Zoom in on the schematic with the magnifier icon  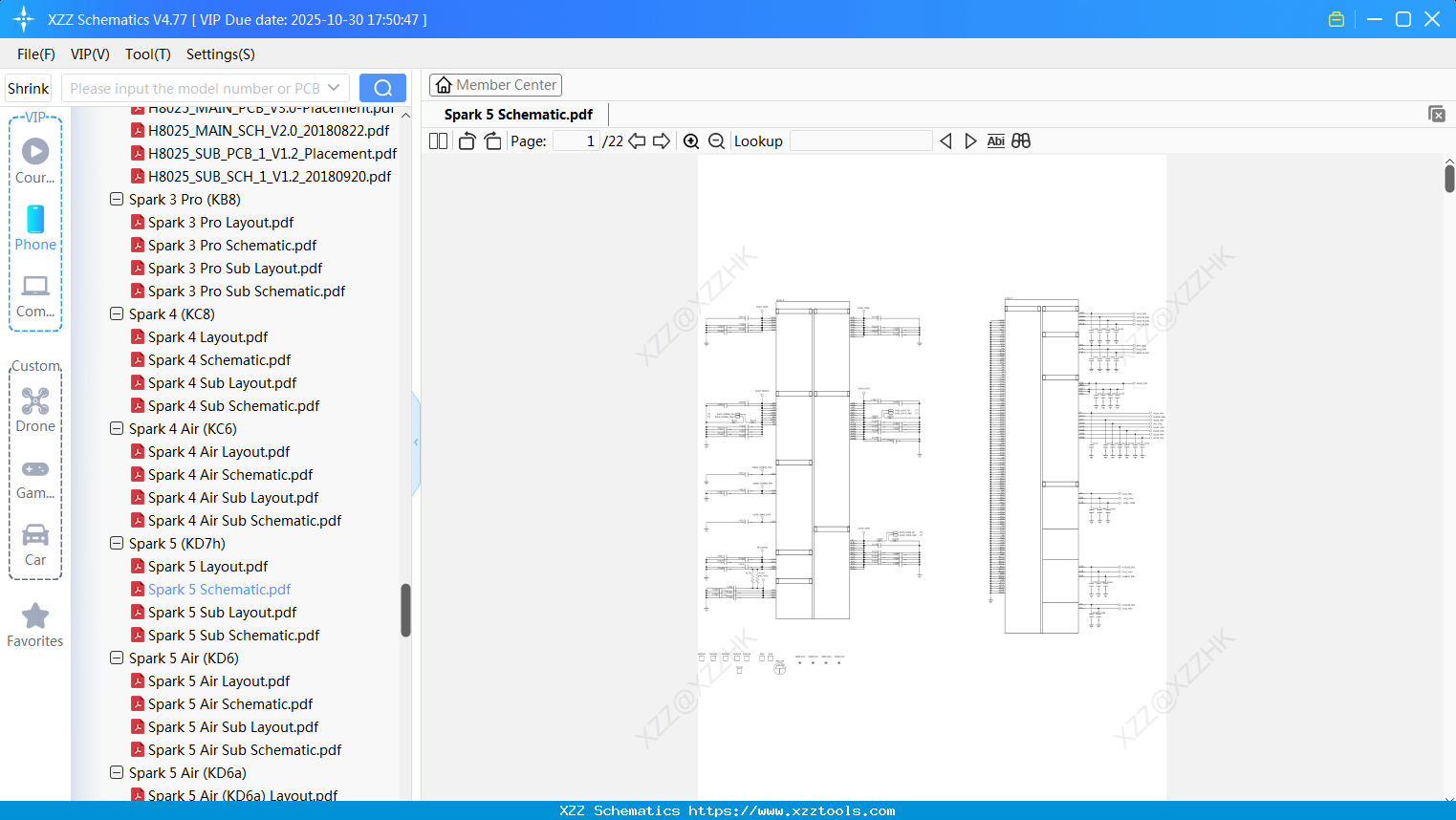click(x=690, y=140)
